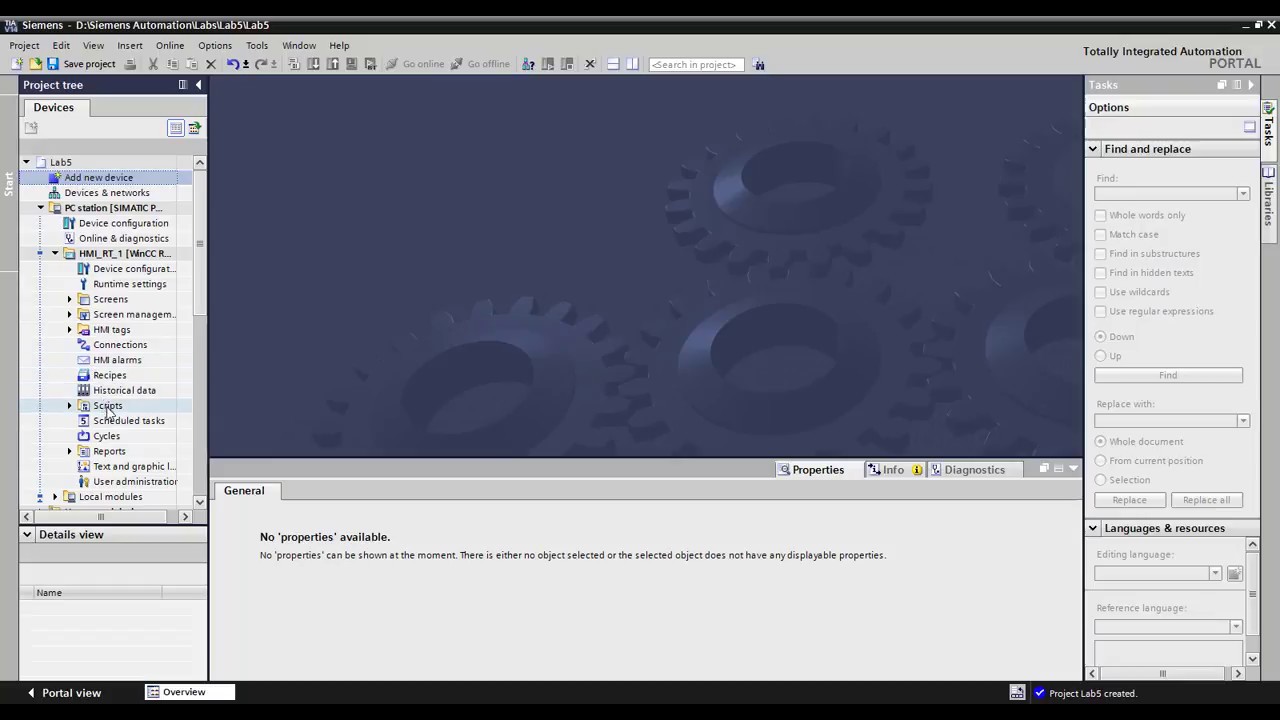Screen dimensions: 1280x720
Task: Split the editor space vertically
Action: tap(632, 64)
